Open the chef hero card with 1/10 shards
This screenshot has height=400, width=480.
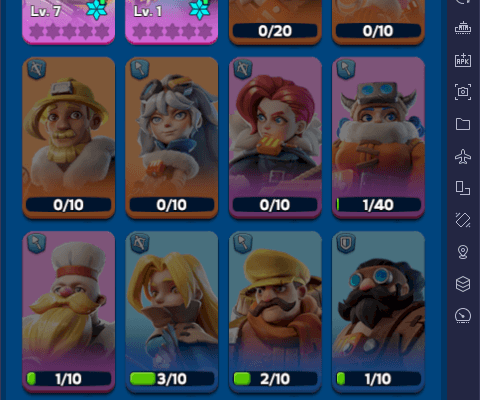[x=69, y=312]
